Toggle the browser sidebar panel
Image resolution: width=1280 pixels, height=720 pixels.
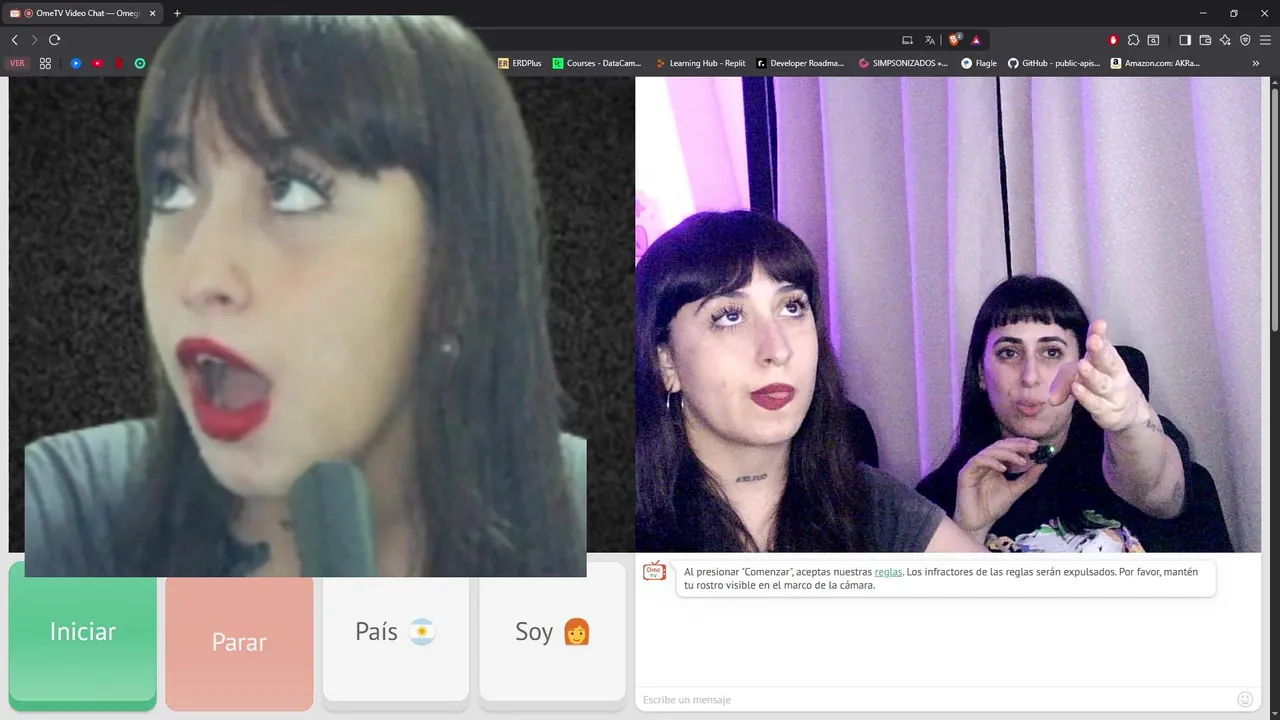1185,40
